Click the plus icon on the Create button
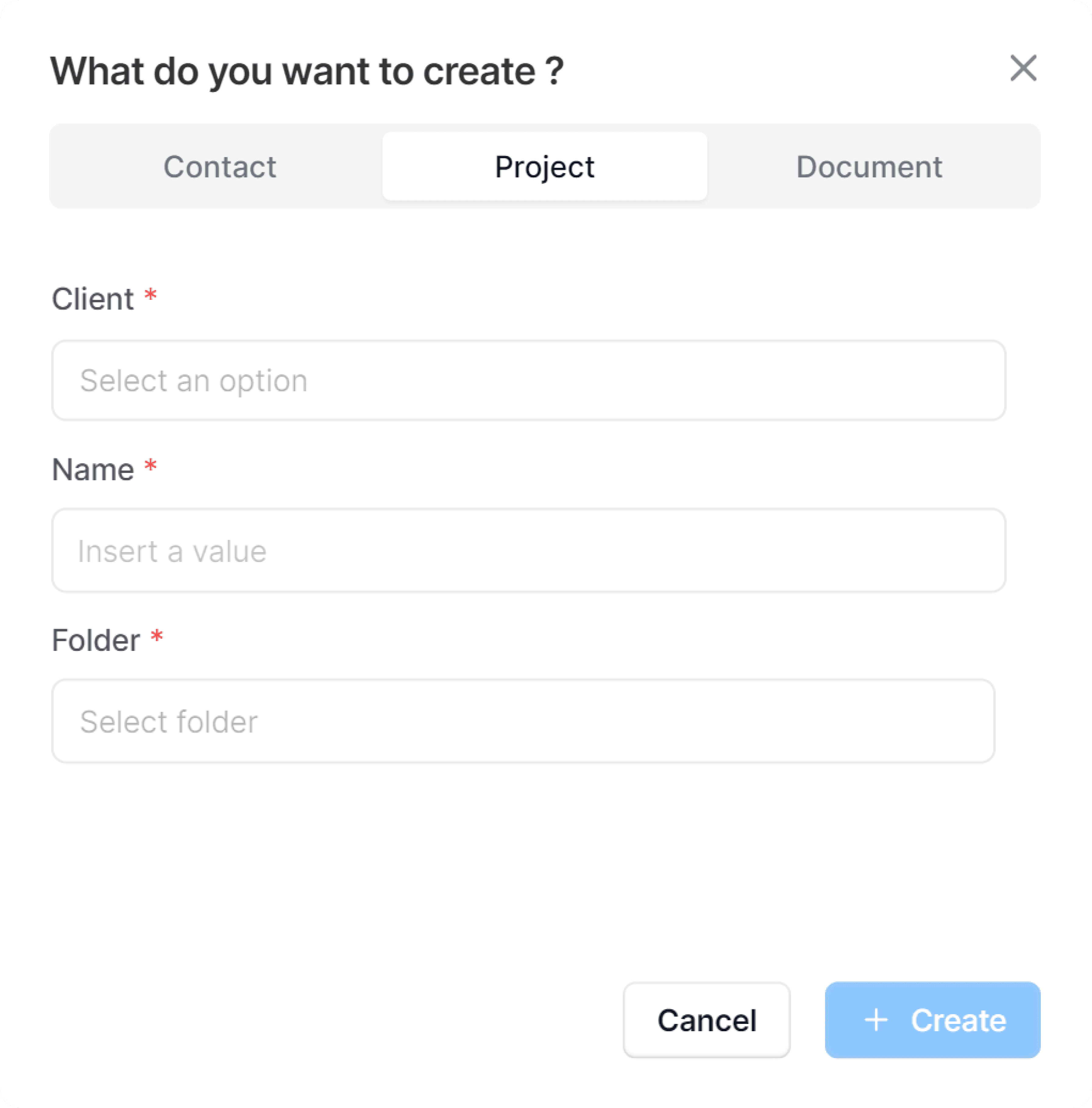Viewport: 1092px width, 1108px height. [x=876, y=1020]
